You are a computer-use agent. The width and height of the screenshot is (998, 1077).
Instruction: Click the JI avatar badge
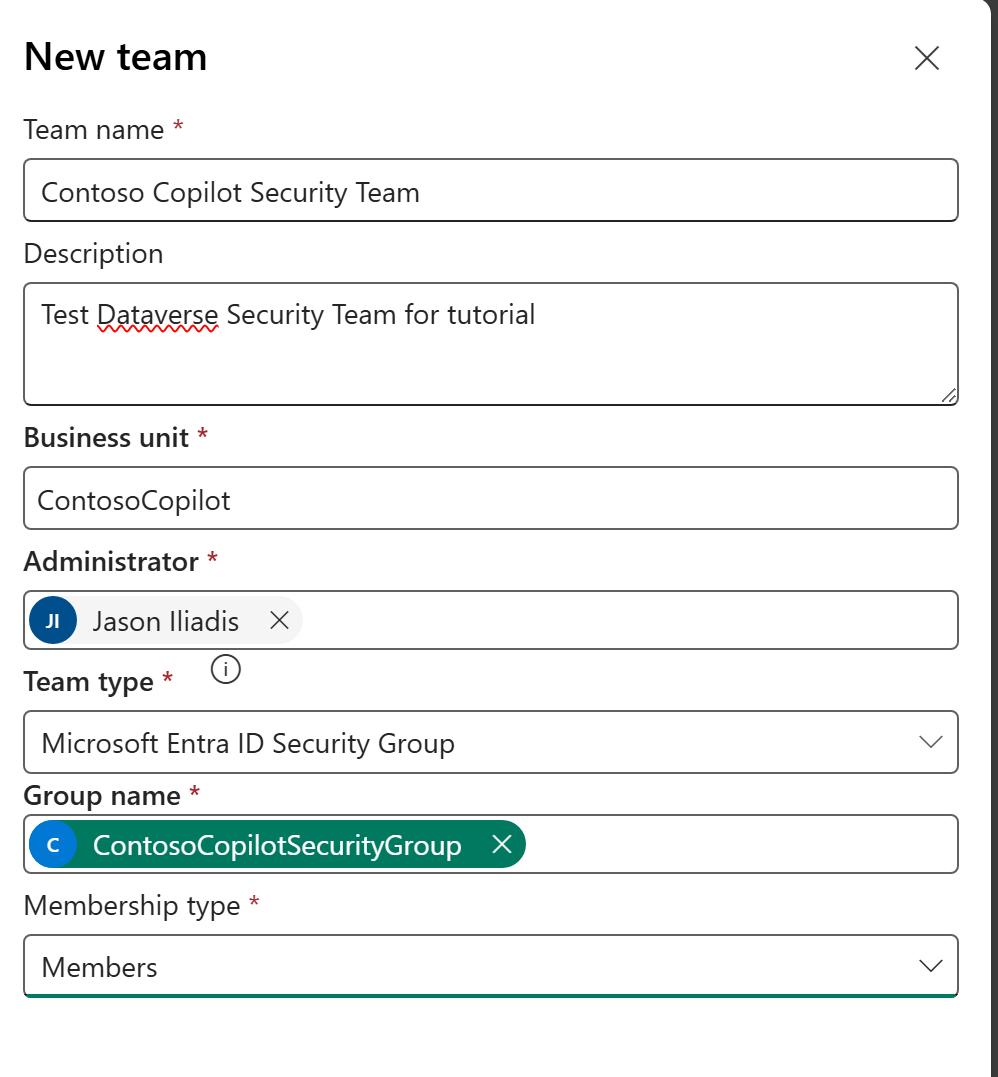pos(53,621)
